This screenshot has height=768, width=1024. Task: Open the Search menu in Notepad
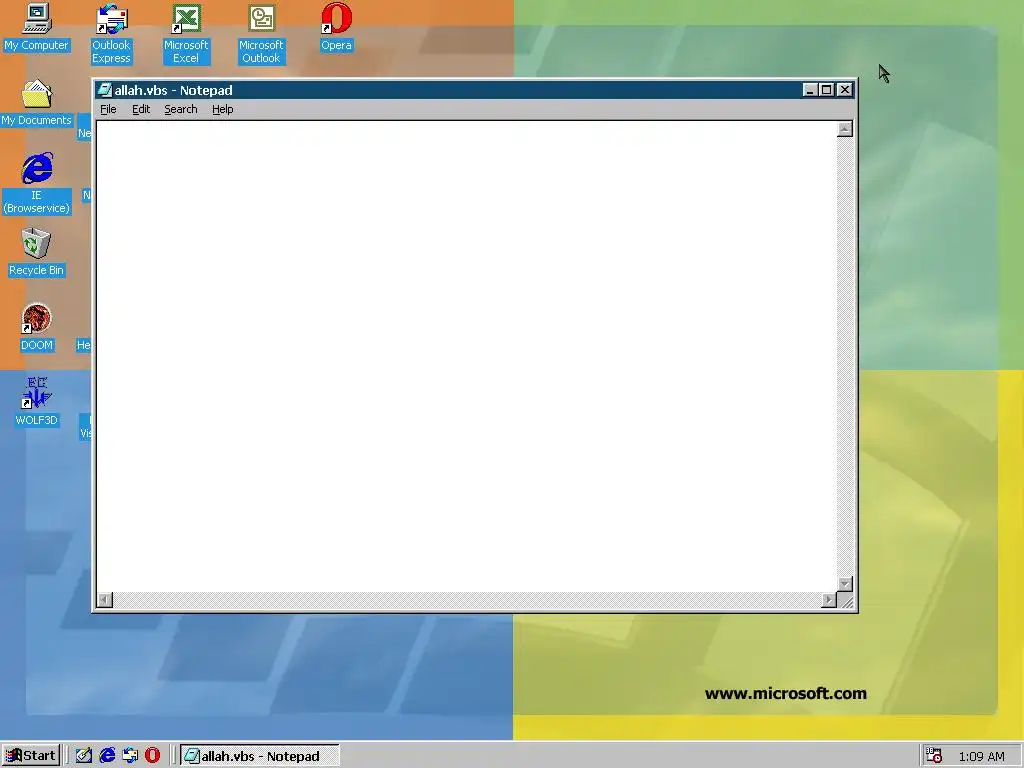(x=181, y=109)
